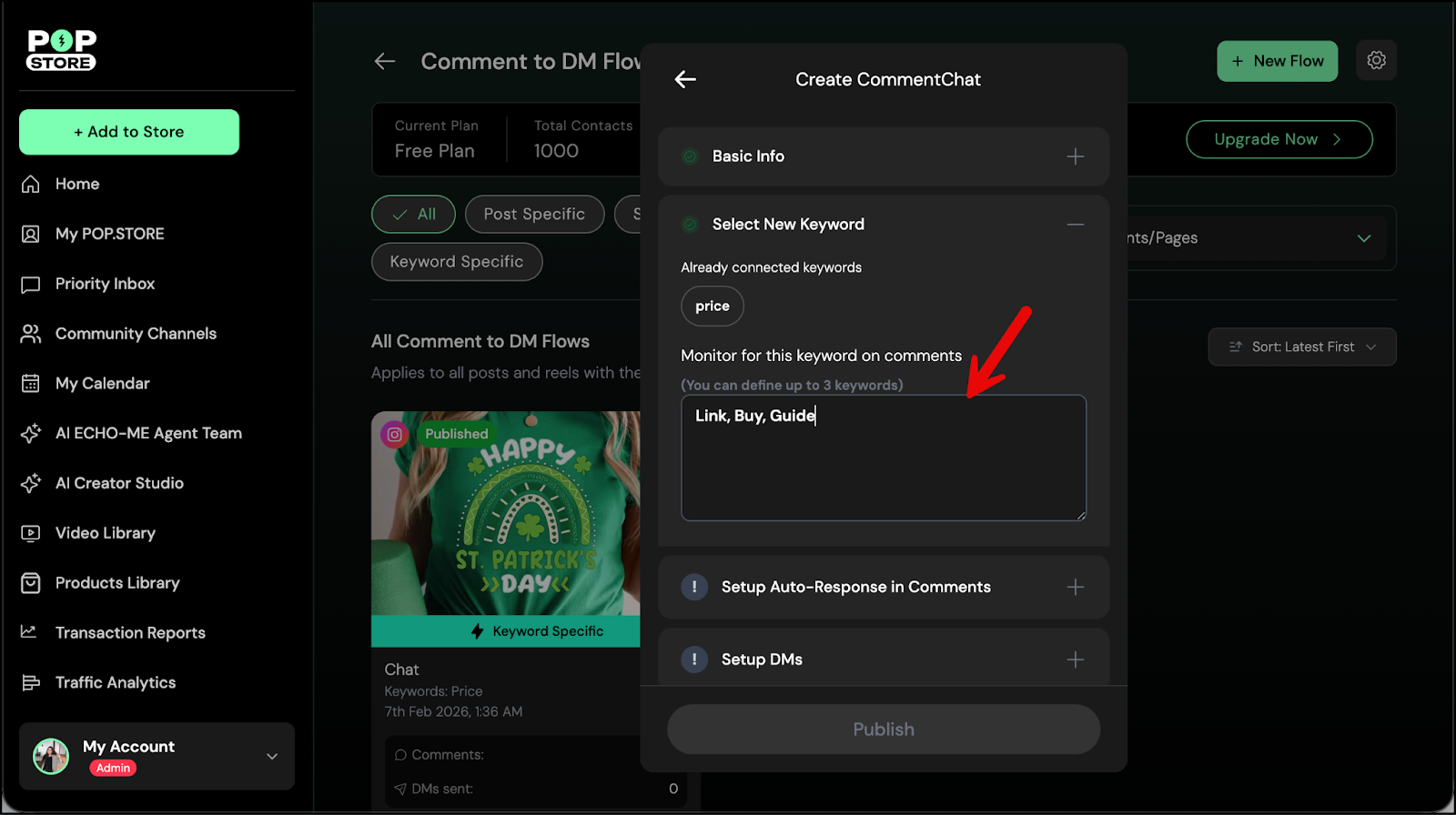Click the settings gear icon

pos(1376,61)
